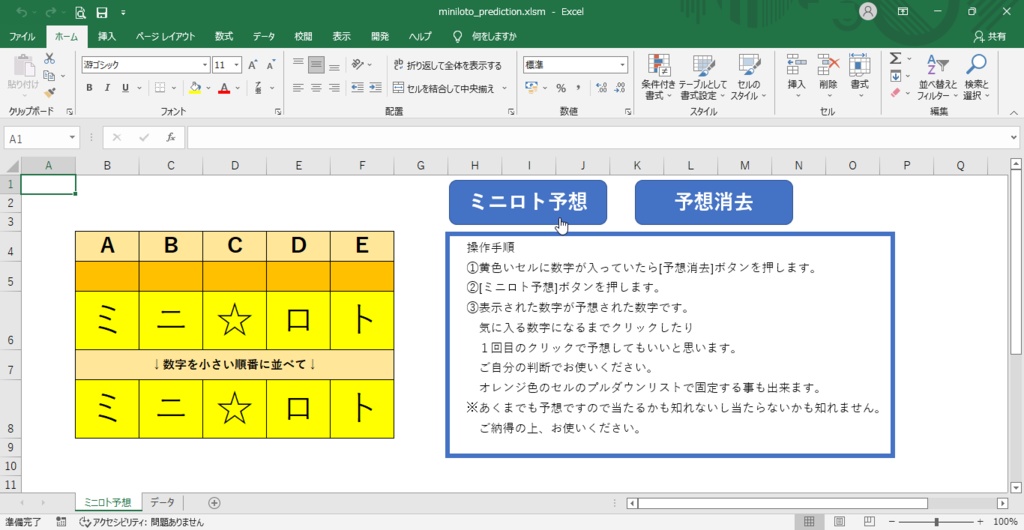Click the Find and Select magnifier icon

pyautogui.click(x=976, y=65)
